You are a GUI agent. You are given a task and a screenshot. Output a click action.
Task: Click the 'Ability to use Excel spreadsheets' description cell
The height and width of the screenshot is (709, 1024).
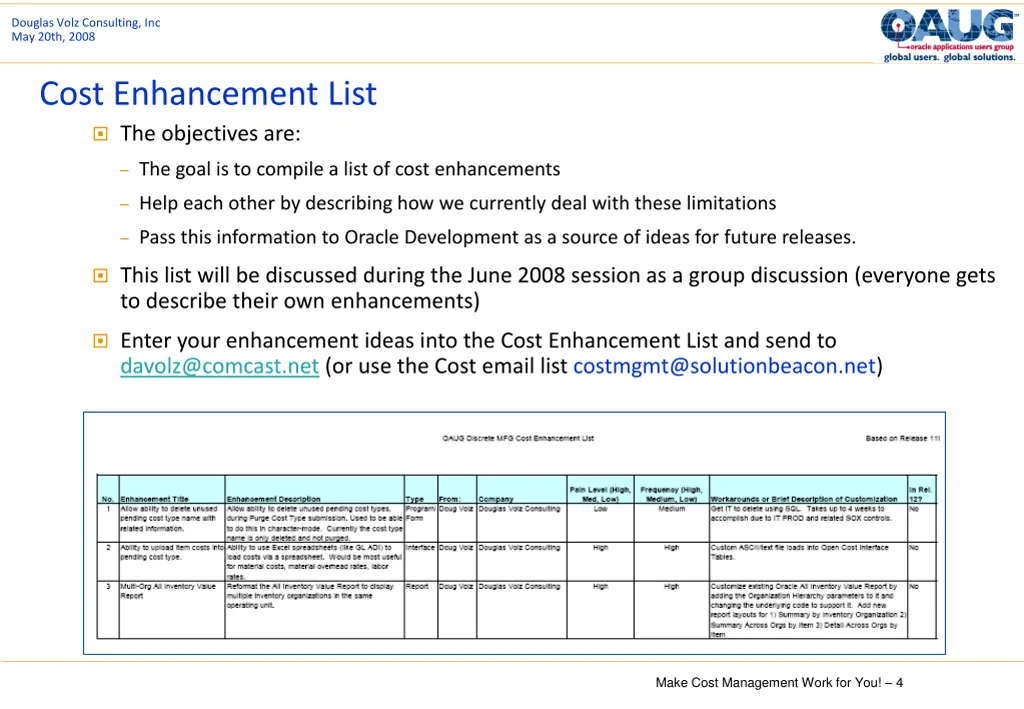(x=314, y=562)
